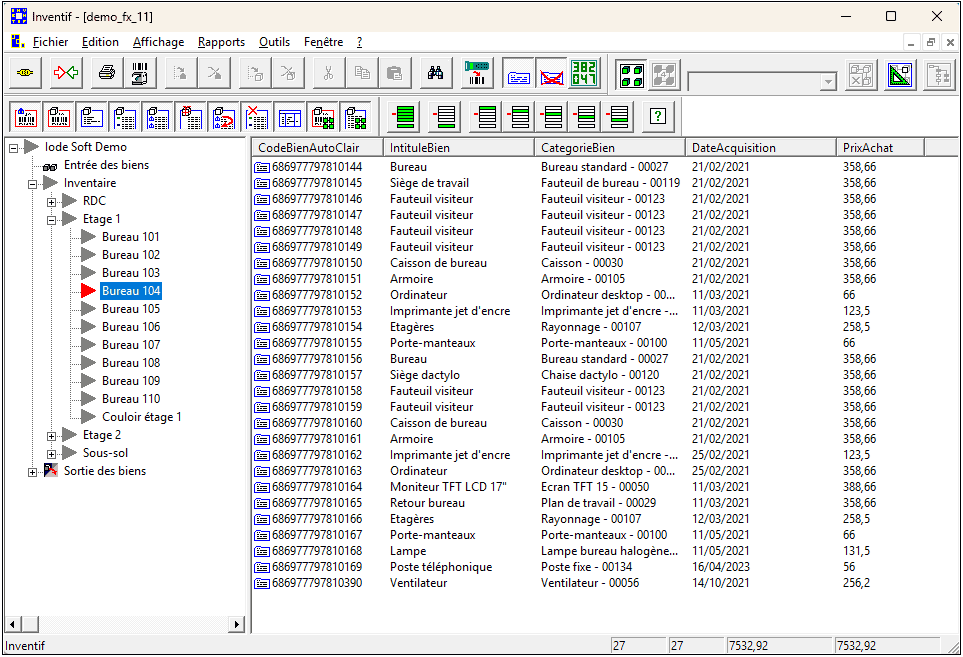963x657 pixels.
Task: Click the Paste clipboard icon
Action: [395, 73]
